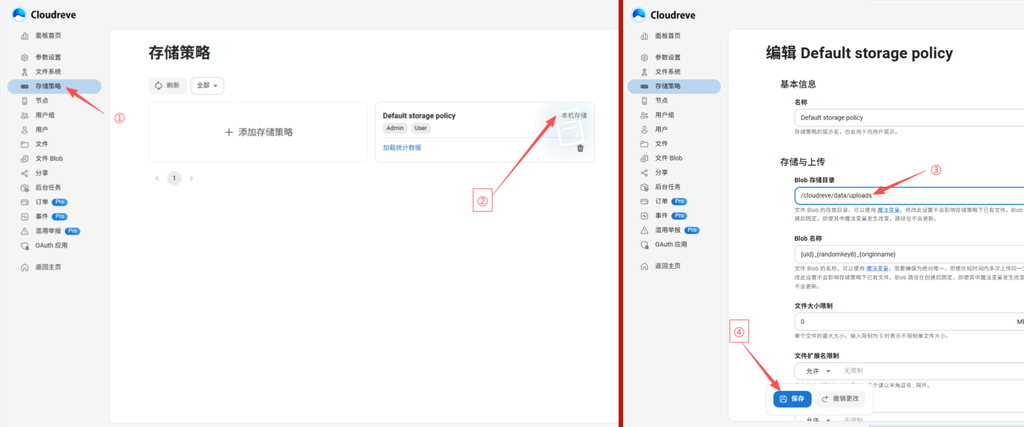Click the 后台任务 icon in right window sidebar

point(645,187)
